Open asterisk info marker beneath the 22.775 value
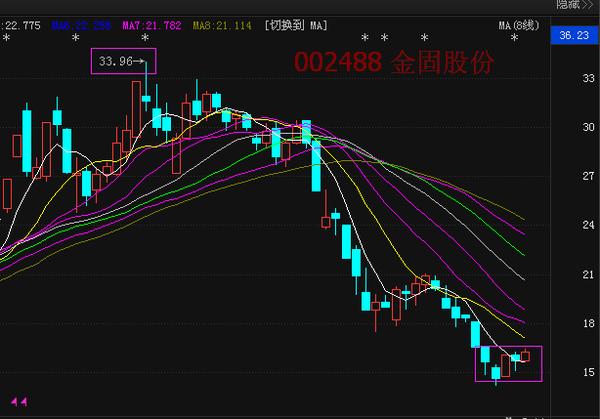 [6, 37]
